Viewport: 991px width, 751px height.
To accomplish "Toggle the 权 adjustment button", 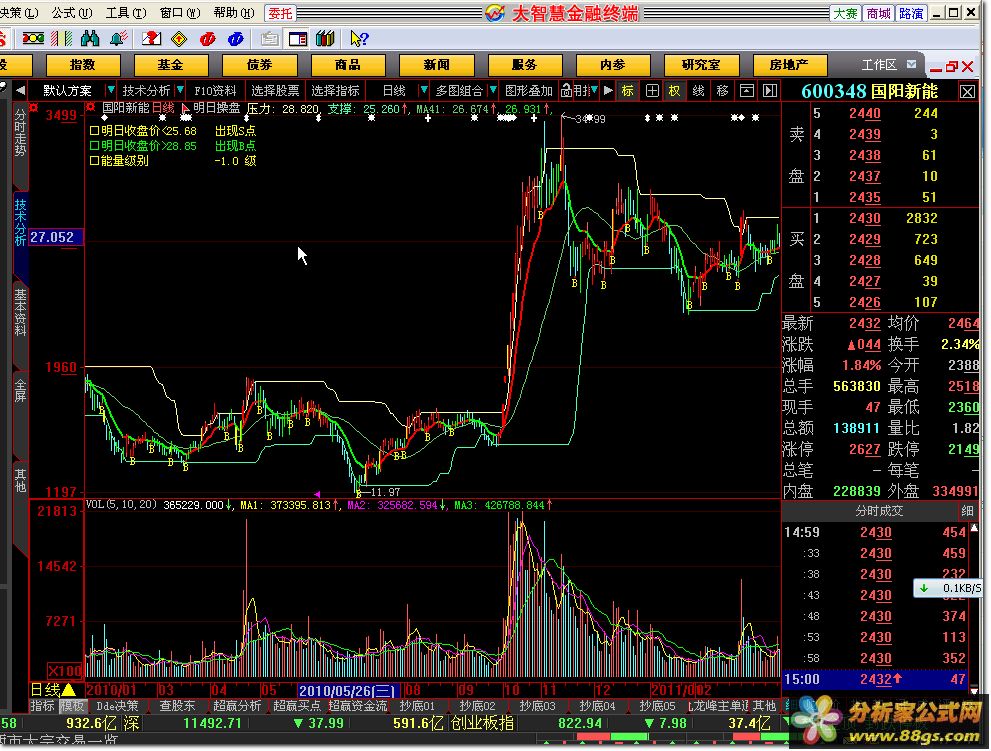I will [674, 91].
